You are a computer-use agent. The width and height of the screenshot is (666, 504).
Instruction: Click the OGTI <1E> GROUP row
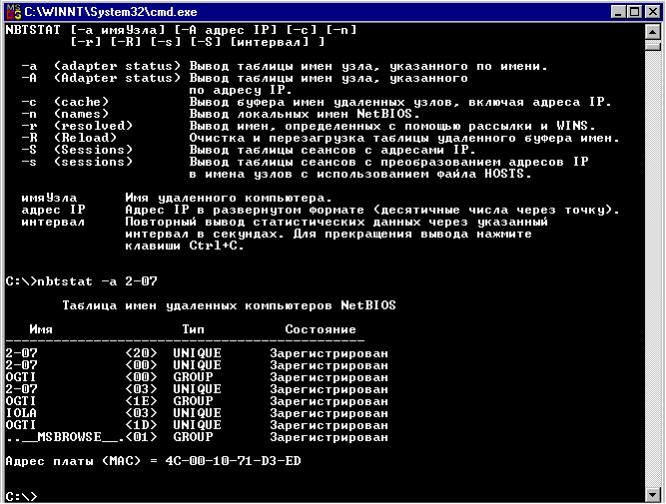tap(197, 401)
